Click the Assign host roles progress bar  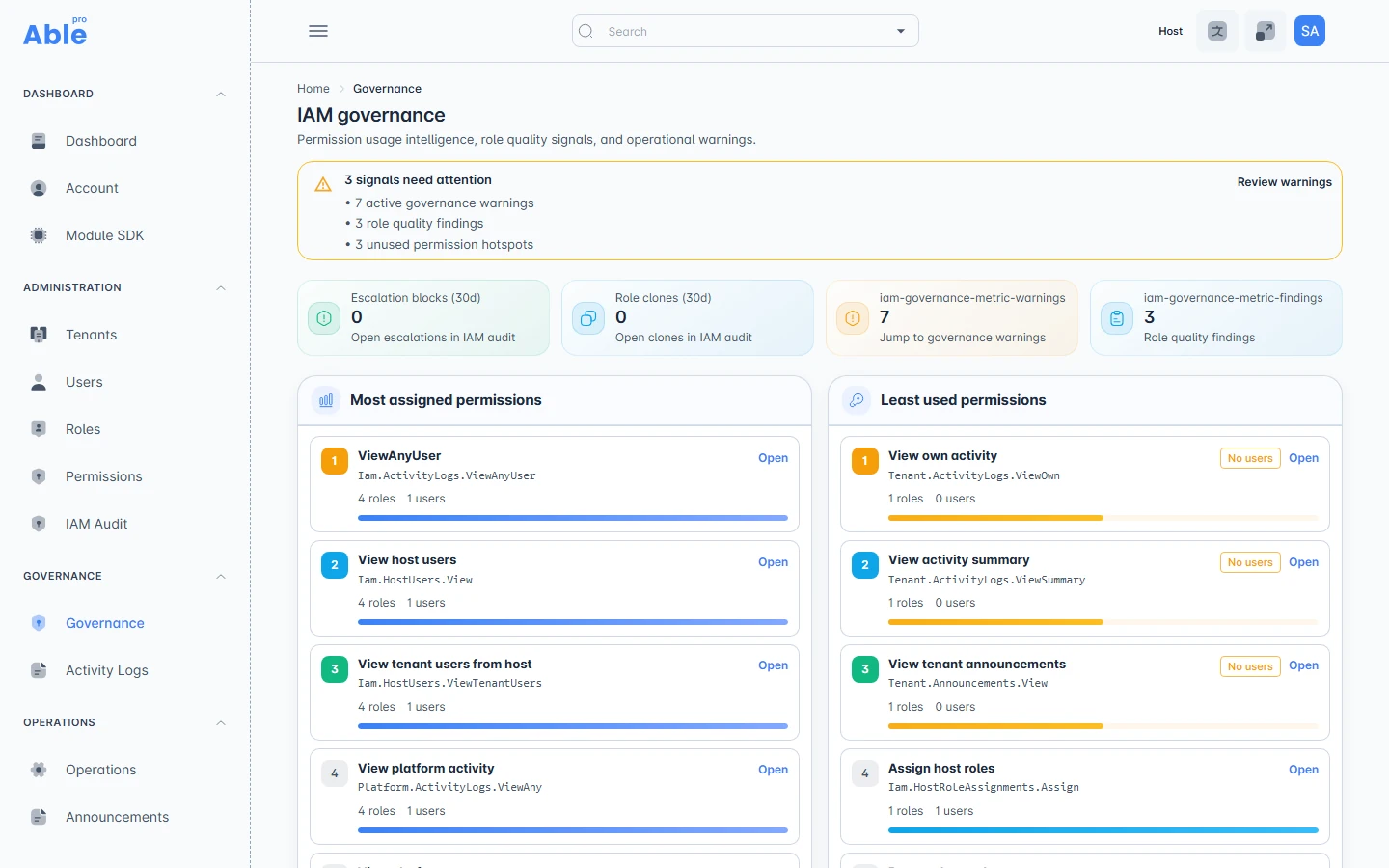pyautogui.click(x=1103, y=830)
